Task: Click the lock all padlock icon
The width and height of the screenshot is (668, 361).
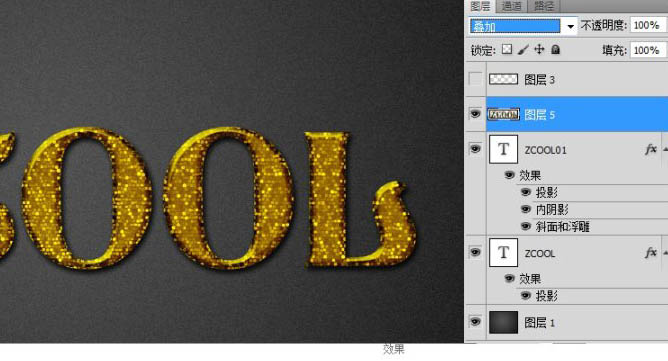Action: coord(555,49)
